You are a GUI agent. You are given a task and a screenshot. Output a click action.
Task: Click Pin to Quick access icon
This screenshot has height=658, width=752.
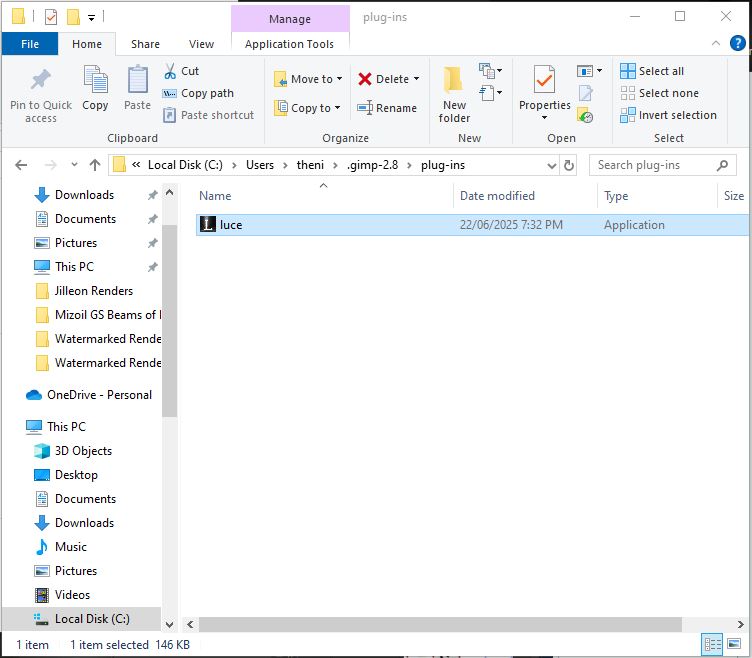(x=41, y=80)
